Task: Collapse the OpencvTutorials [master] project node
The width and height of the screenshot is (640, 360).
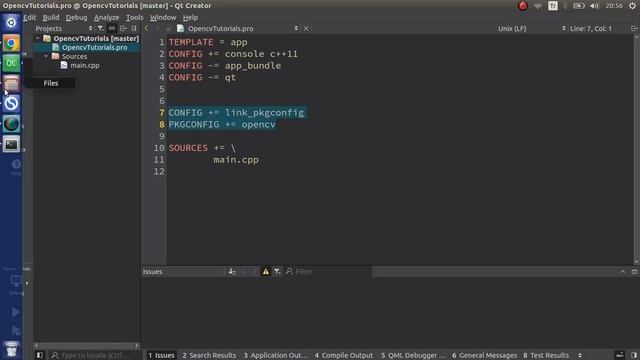Action: [x=38, y=38]
